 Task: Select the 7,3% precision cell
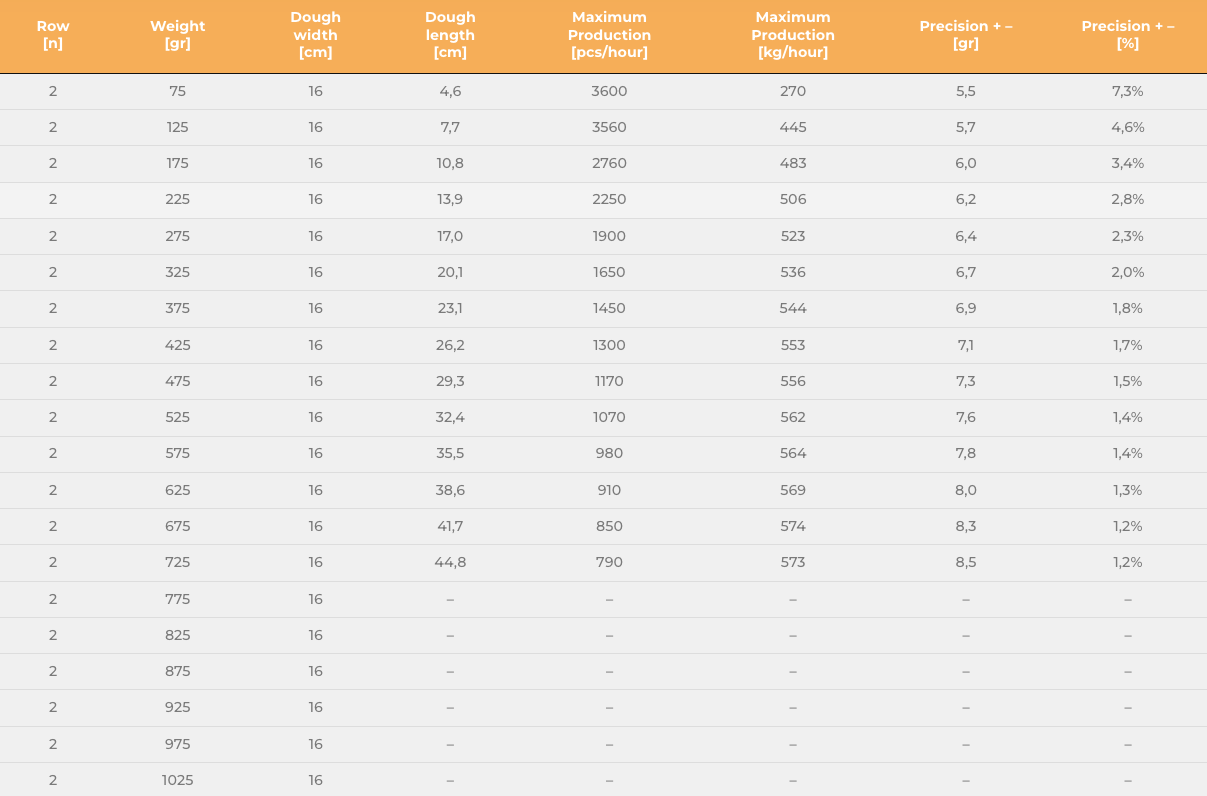[x=1128, y=91]
